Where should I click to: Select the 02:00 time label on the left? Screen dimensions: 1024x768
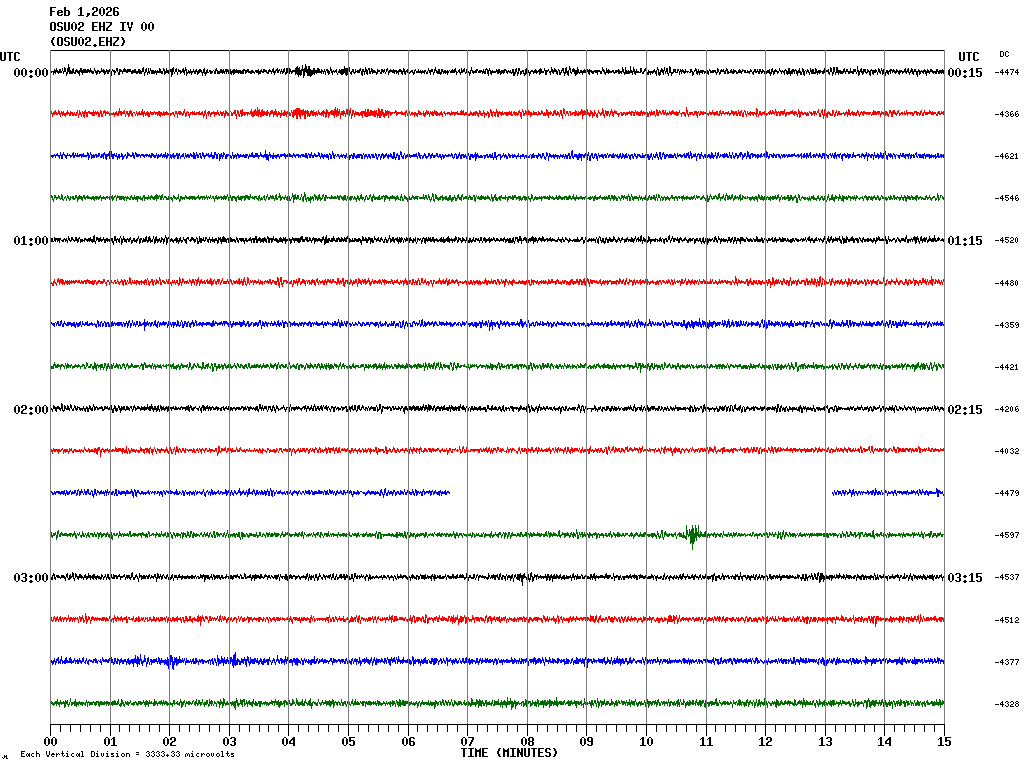pyautogui.click(x=31, y=410)
